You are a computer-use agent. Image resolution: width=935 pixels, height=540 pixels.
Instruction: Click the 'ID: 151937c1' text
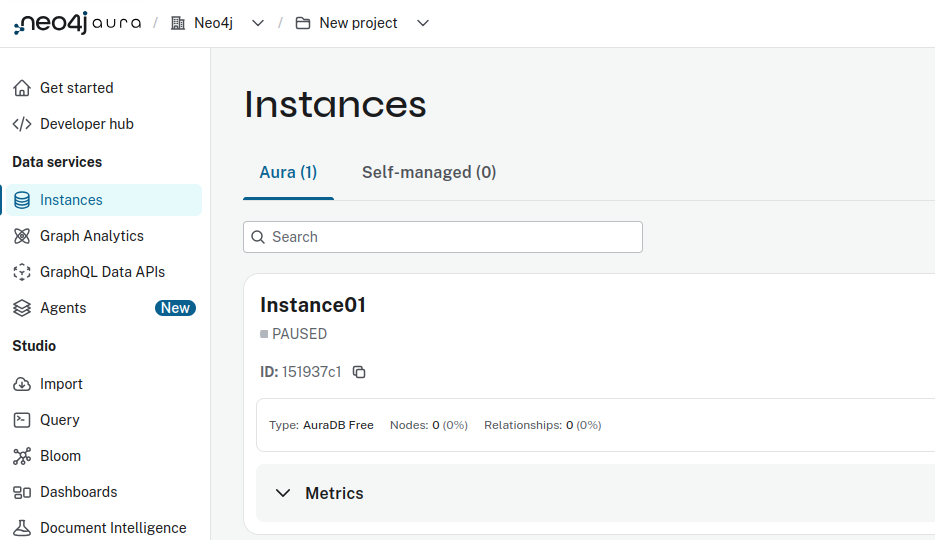tap(301, 372)
